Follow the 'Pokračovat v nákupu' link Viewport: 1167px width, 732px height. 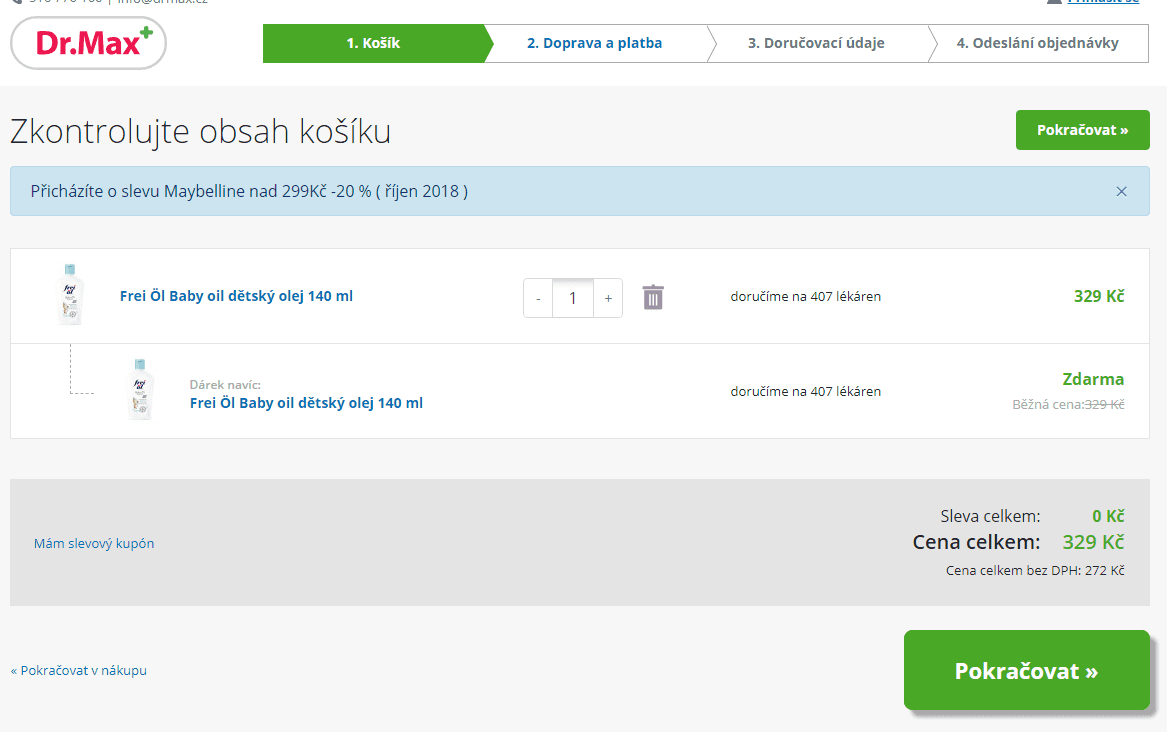[79, 670]
